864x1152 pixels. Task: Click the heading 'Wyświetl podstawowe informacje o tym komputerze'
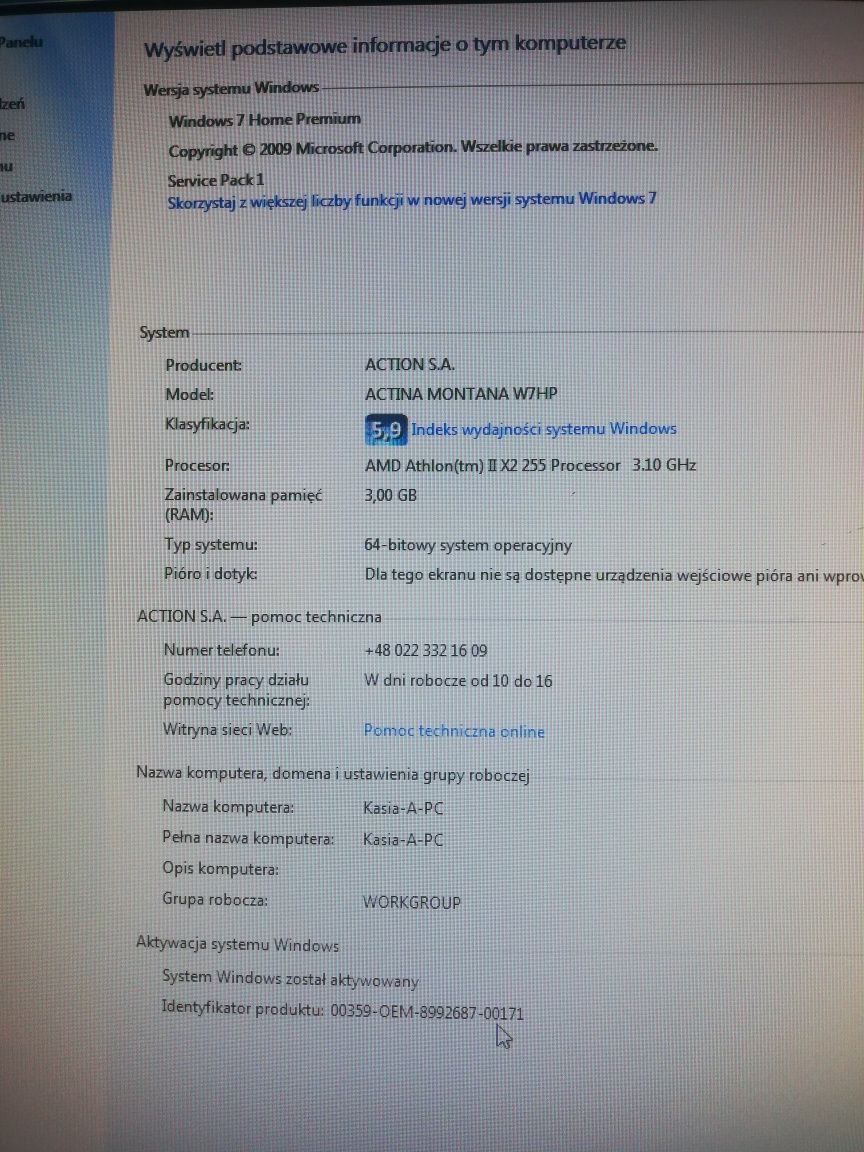pyautogui.click(x=385, y=46)
